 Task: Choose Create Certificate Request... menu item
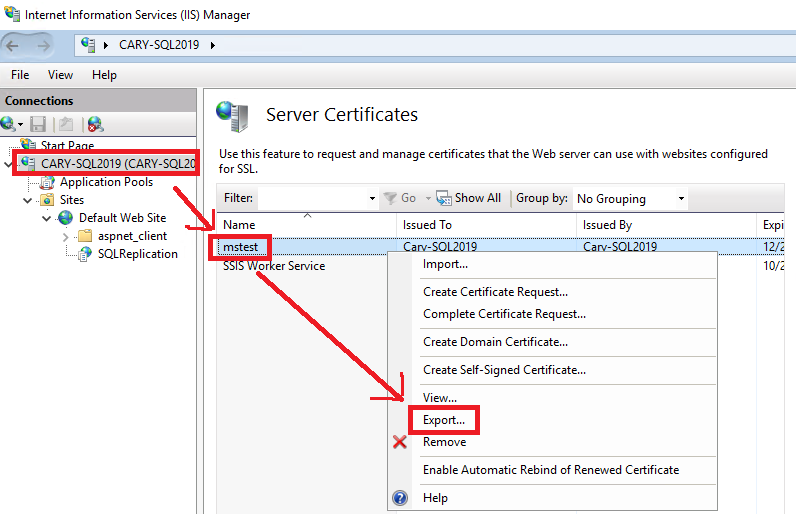(495, 292)
